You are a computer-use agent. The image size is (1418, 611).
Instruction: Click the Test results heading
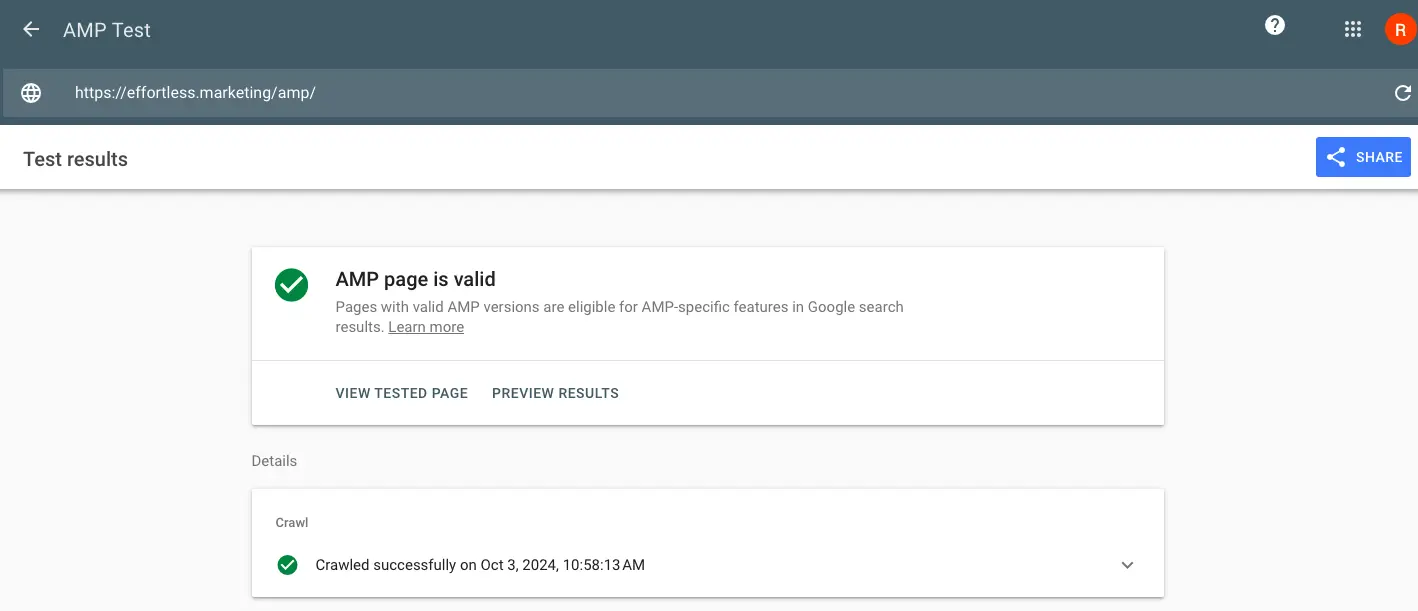pos(76,159)
